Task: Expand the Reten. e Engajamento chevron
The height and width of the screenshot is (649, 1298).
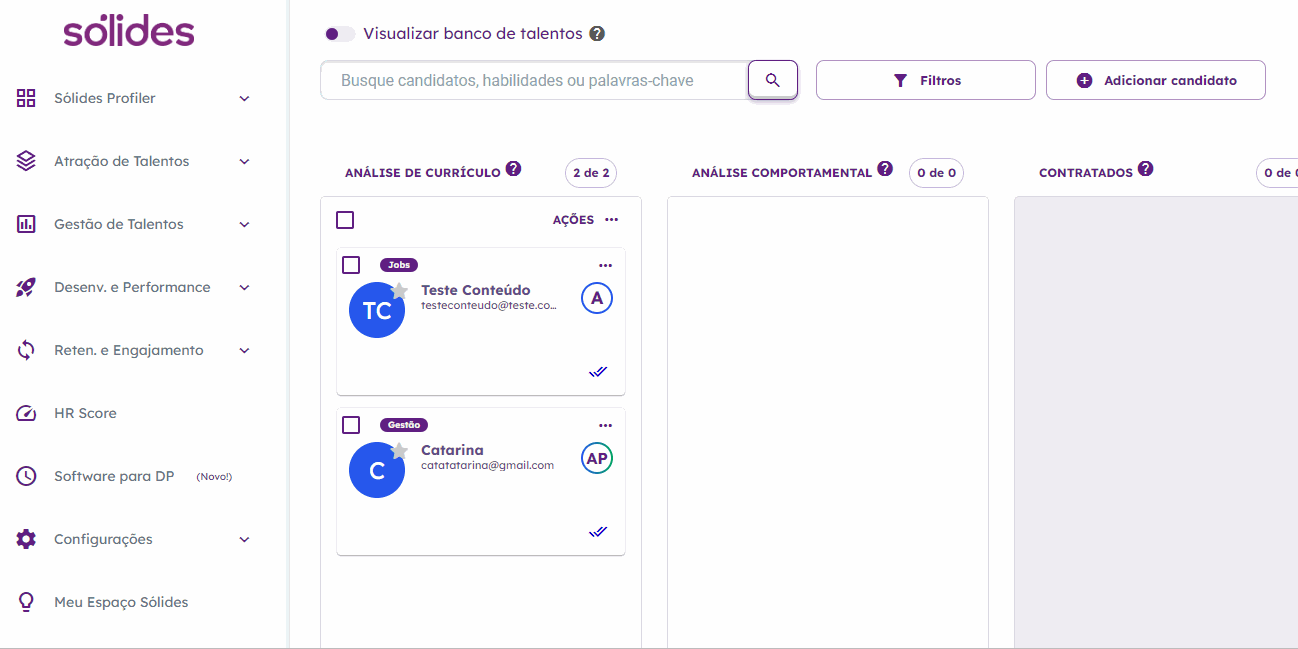Action: tap(245, 351)
